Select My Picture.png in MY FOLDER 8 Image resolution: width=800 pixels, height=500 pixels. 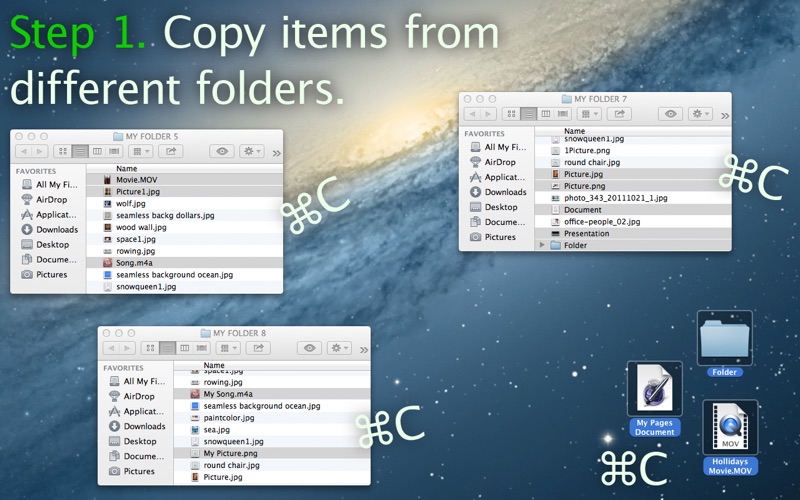pyautogui.click(x=272, y=453)
